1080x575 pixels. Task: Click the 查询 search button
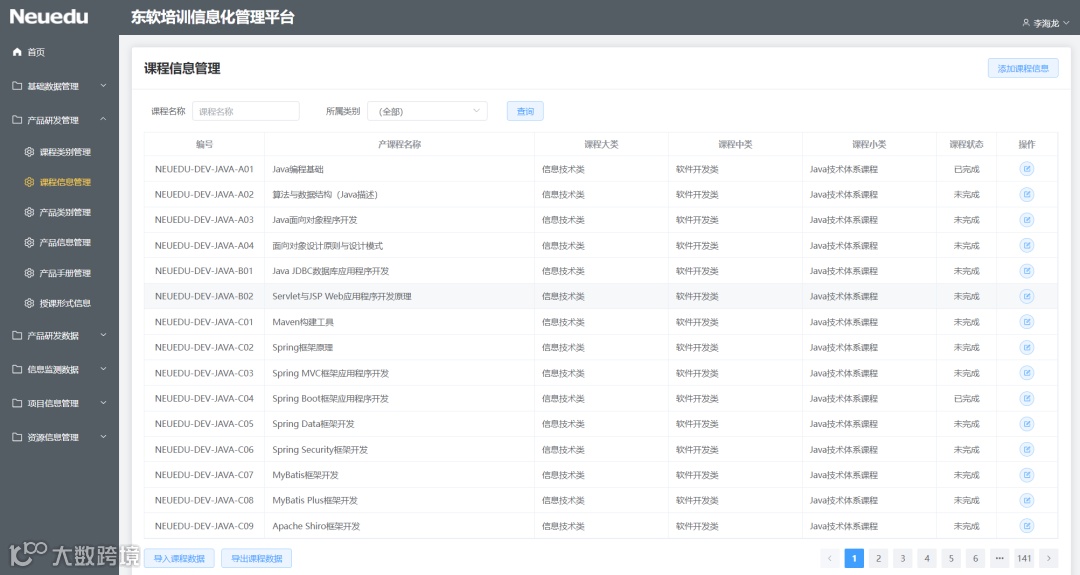[x=525, y=111]
